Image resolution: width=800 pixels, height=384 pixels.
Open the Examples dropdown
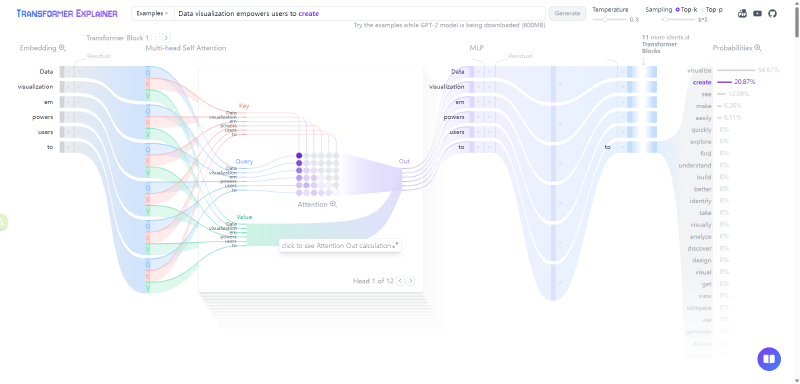[153, 13]
